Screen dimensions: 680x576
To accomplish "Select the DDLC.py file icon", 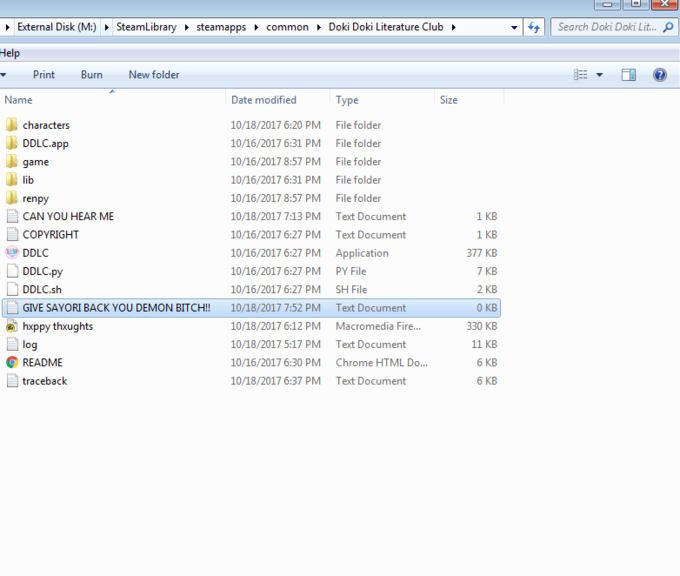I will (13, 271).
